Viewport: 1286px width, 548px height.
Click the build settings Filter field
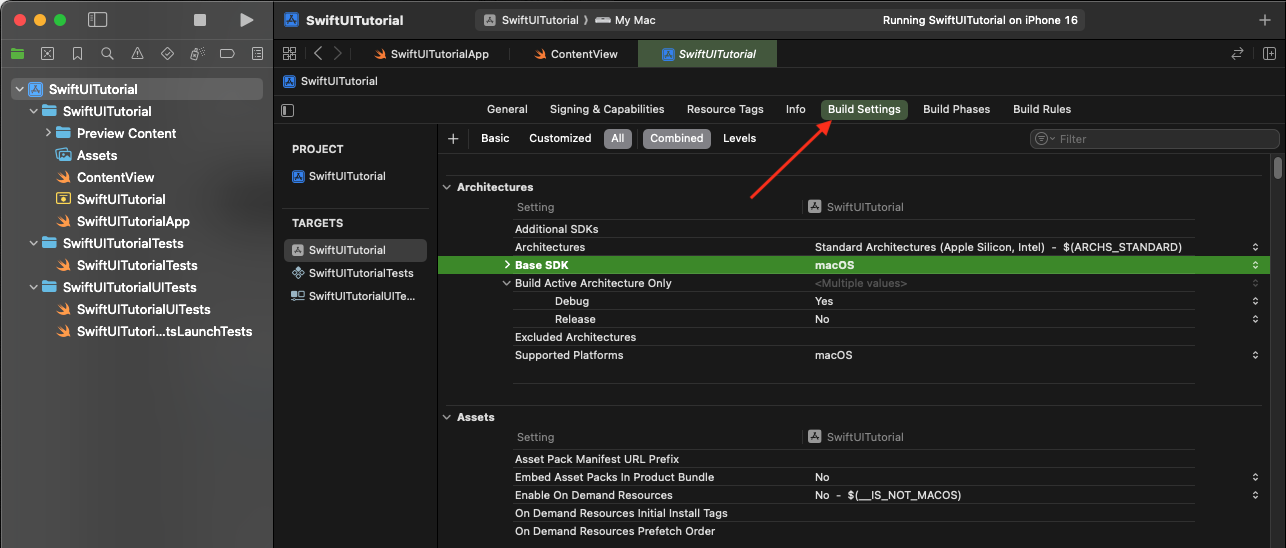pos(1155,139)
